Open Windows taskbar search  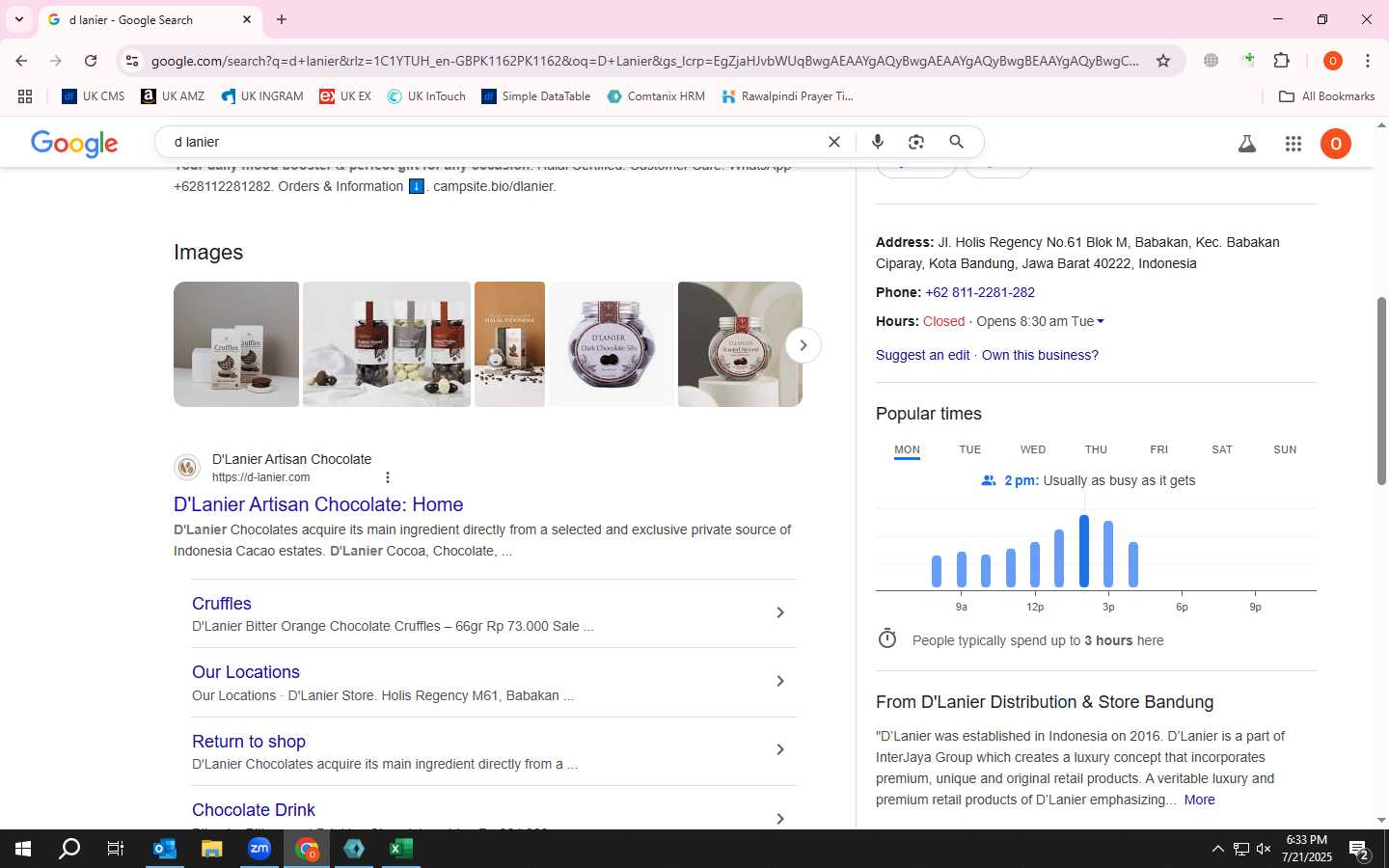tap(69, 849)
